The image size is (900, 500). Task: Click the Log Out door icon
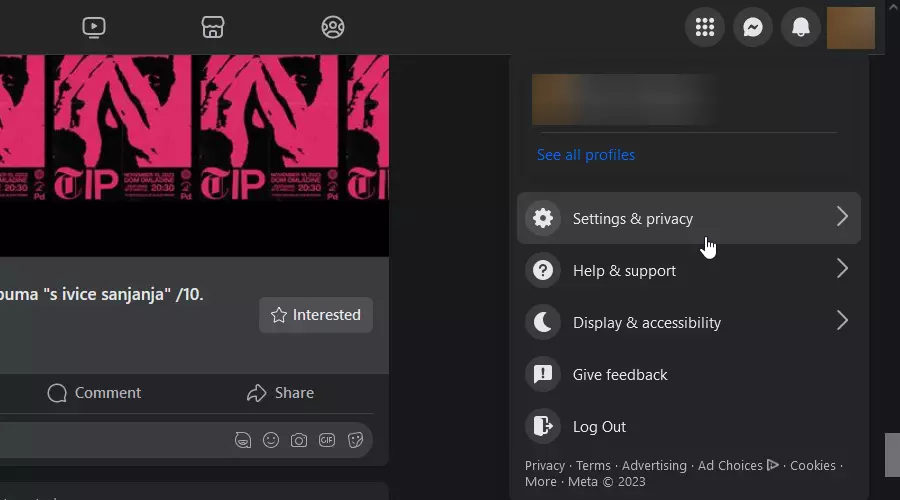pos(542,427)
